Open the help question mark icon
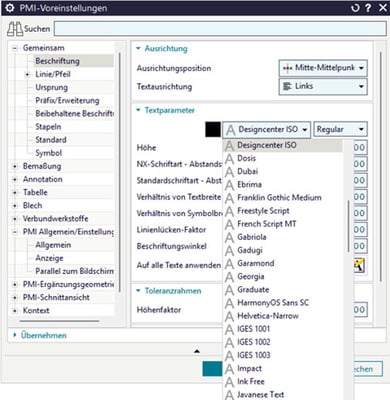This screenshot has height=400, width=390. tap(368, 8)
